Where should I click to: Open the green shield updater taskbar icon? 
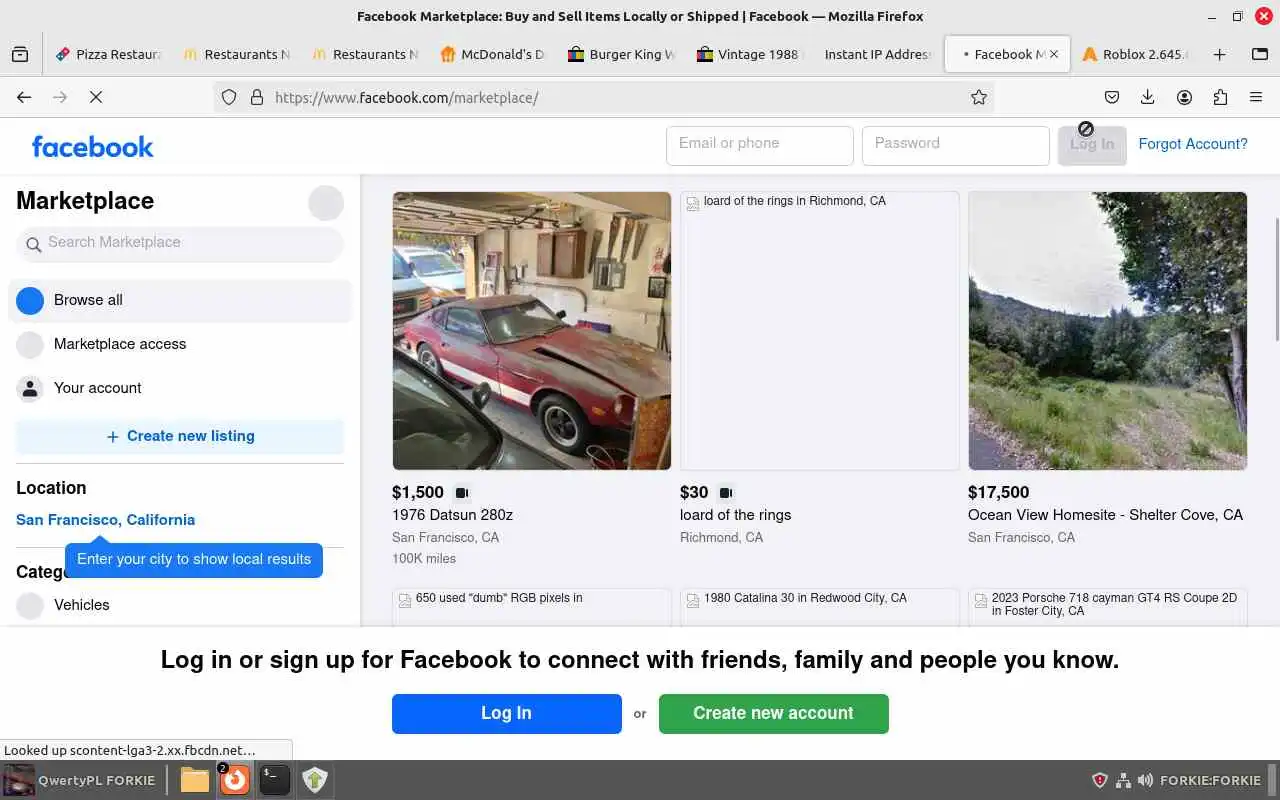[x=314, y=780]
